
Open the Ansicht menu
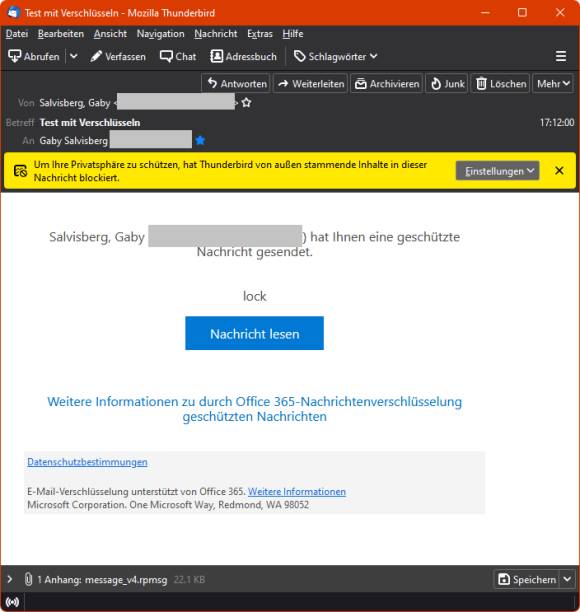pos(110,34)
